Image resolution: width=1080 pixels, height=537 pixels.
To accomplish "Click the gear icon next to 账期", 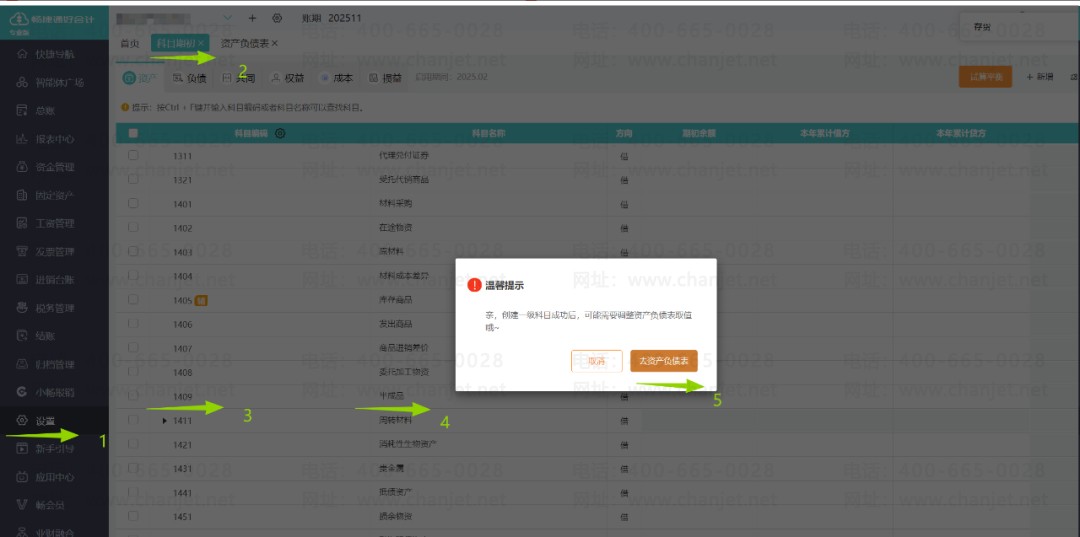I will 277,18.
